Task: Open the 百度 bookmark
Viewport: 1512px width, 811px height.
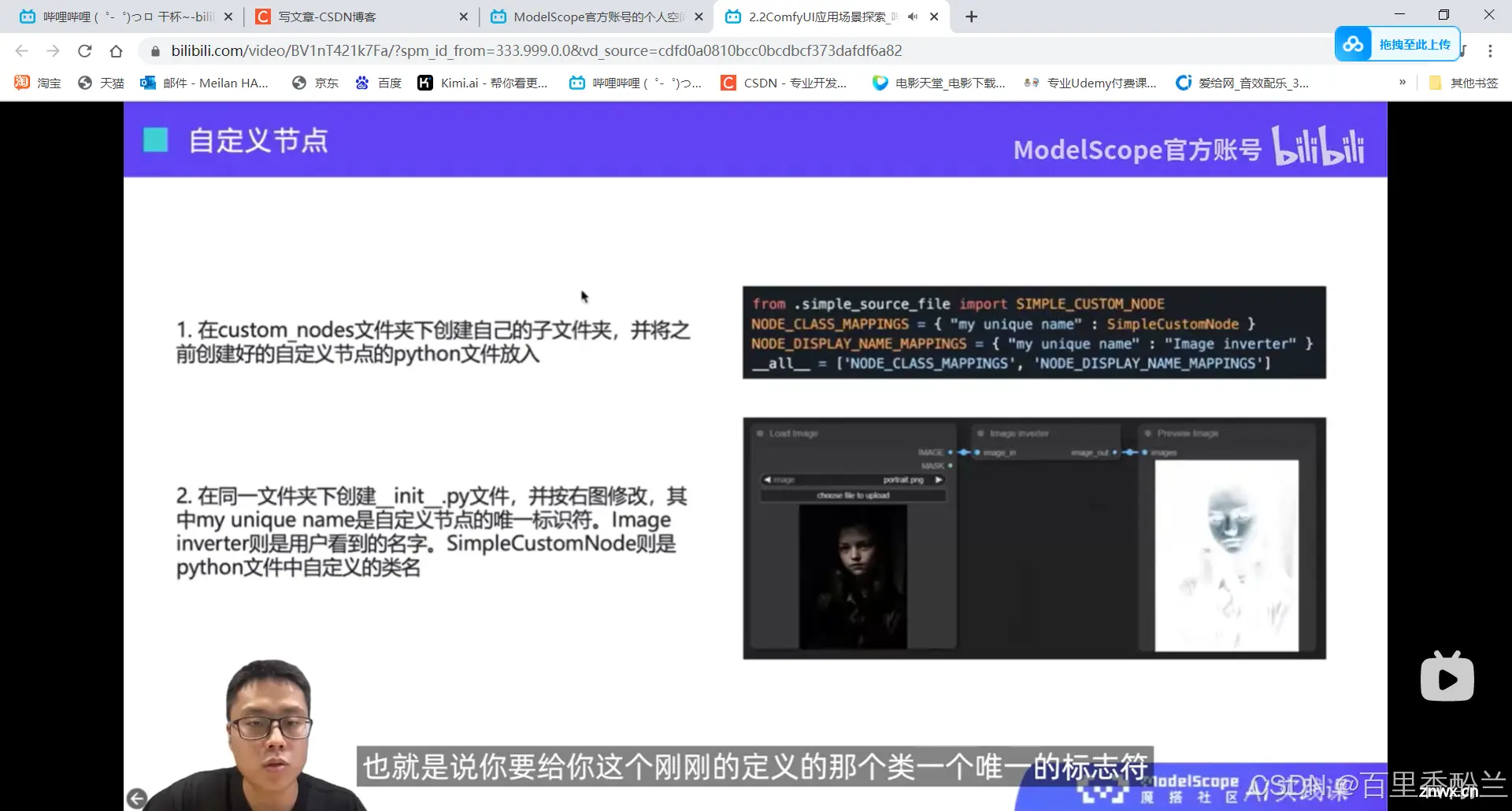Action: (x=378, y=83)
